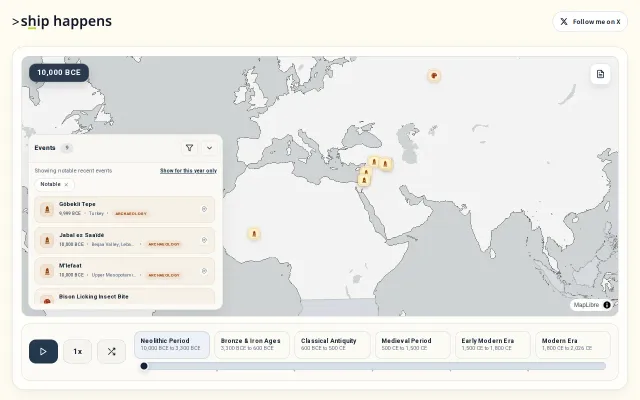The image size is (640, 400).
Task: Click the Jabal es Saaïdé monument icon
Action: pos(47,240)
